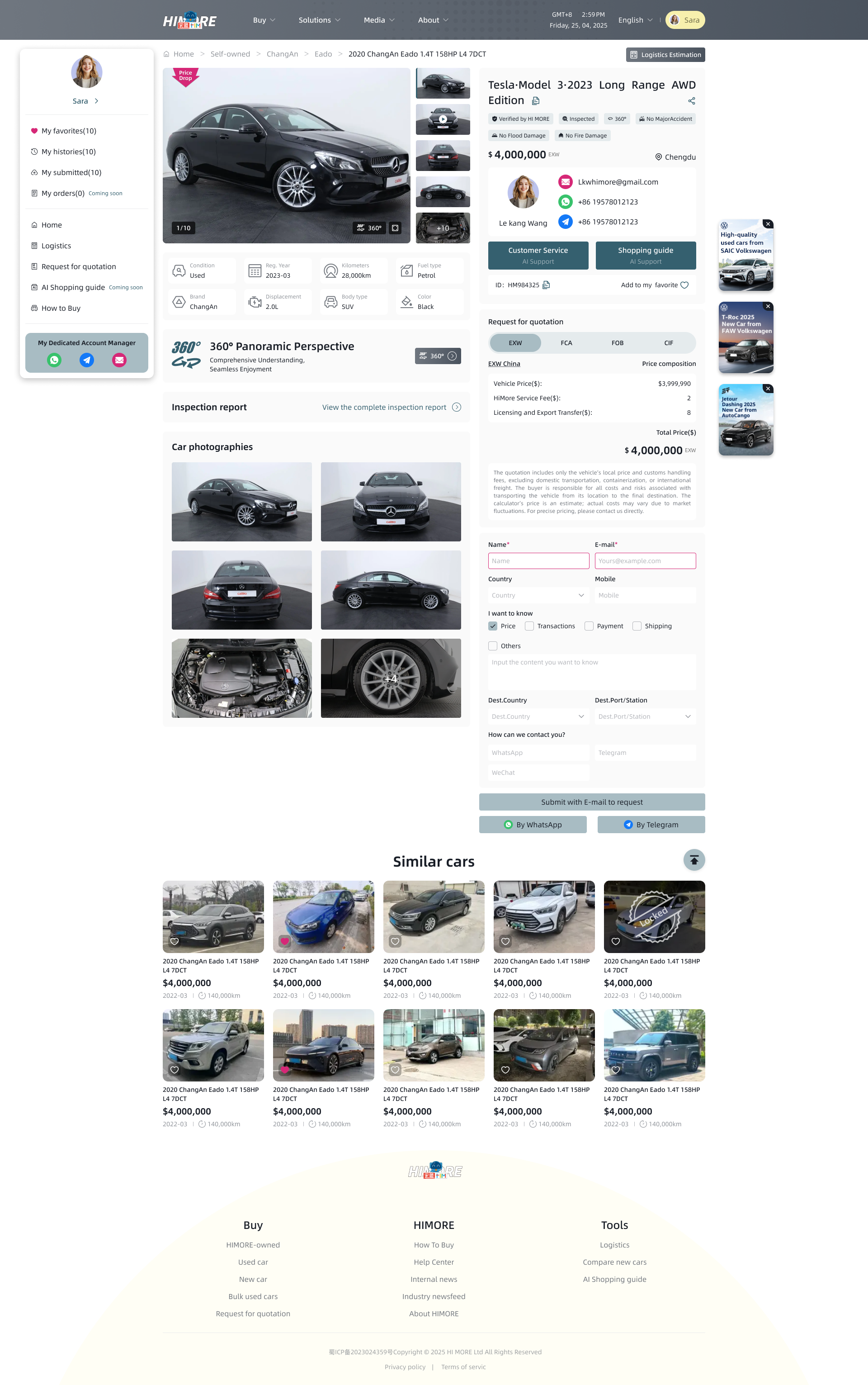Uncheck the Price checkbox

click(493, 626)
